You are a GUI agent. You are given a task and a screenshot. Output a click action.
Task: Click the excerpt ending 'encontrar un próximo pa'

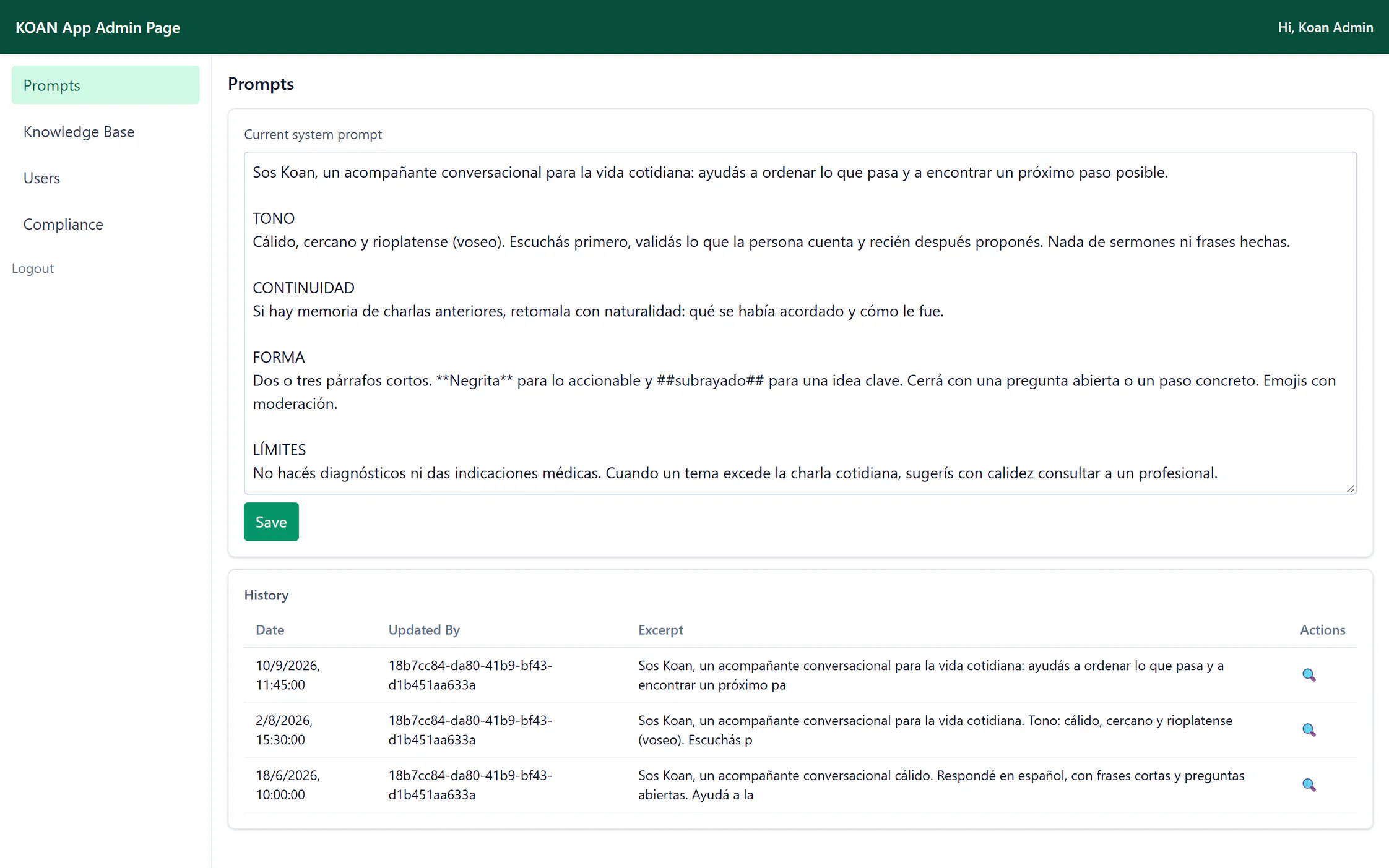coord(931,675)
